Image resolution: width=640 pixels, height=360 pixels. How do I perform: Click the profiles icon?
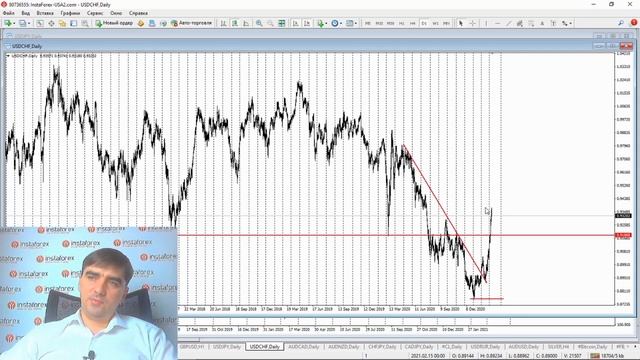tap(22, 23)
